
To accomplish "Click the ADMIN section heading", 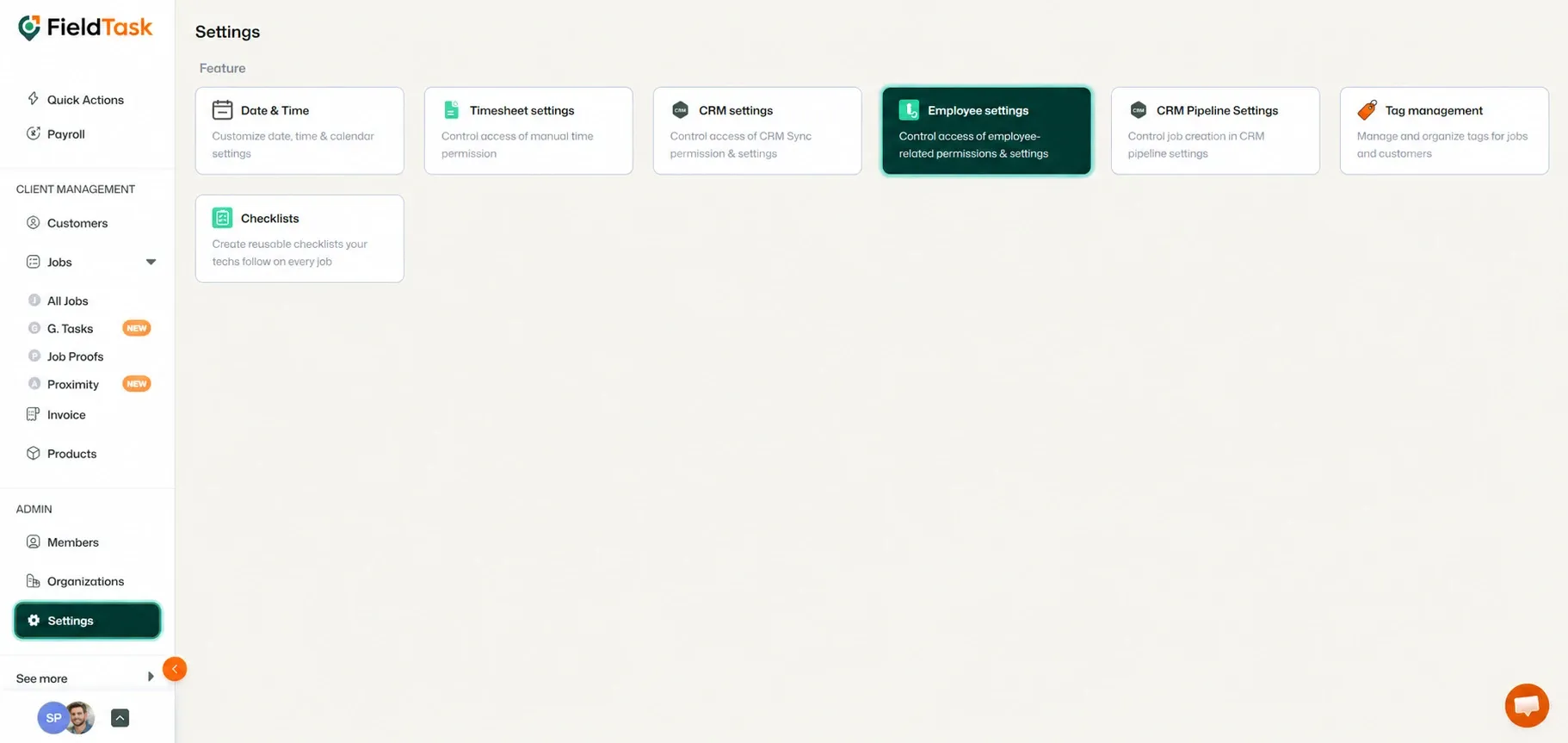I will (34, 509).
